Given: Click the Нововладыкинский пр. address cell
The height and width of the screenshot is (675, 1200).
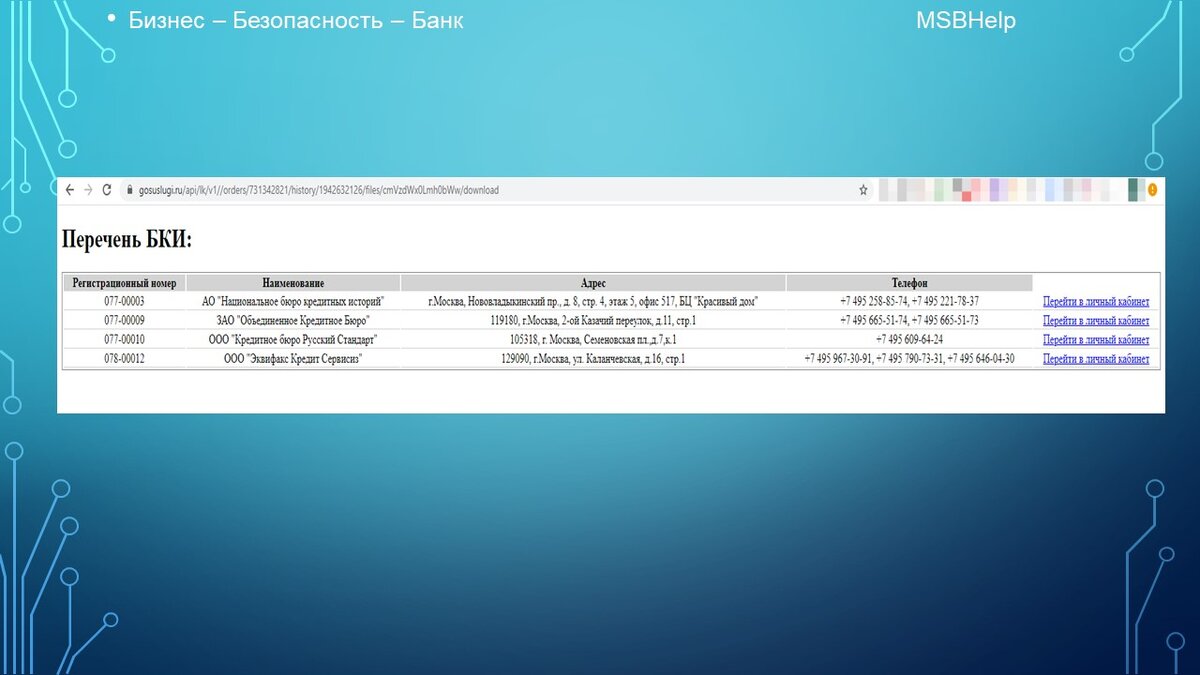Looking at the screenshot, I should point(593,301).
